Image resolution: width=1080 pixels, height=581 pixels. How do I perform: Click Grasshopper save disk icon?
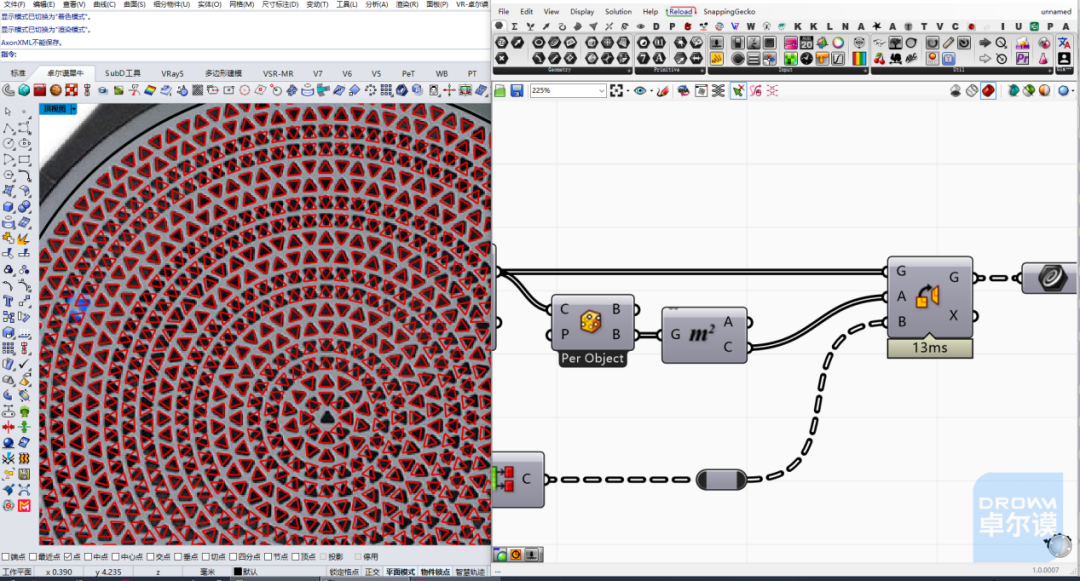coord(517,90)
